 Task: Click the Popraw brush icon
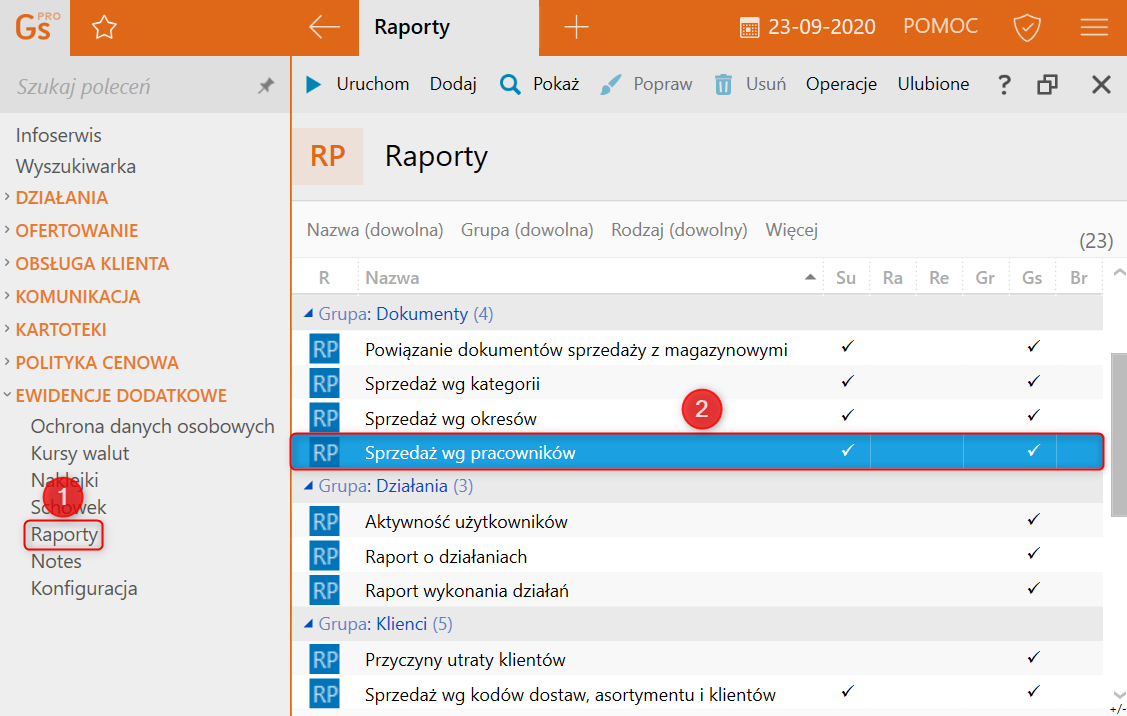pyautogui.click(x=610, y=85)
